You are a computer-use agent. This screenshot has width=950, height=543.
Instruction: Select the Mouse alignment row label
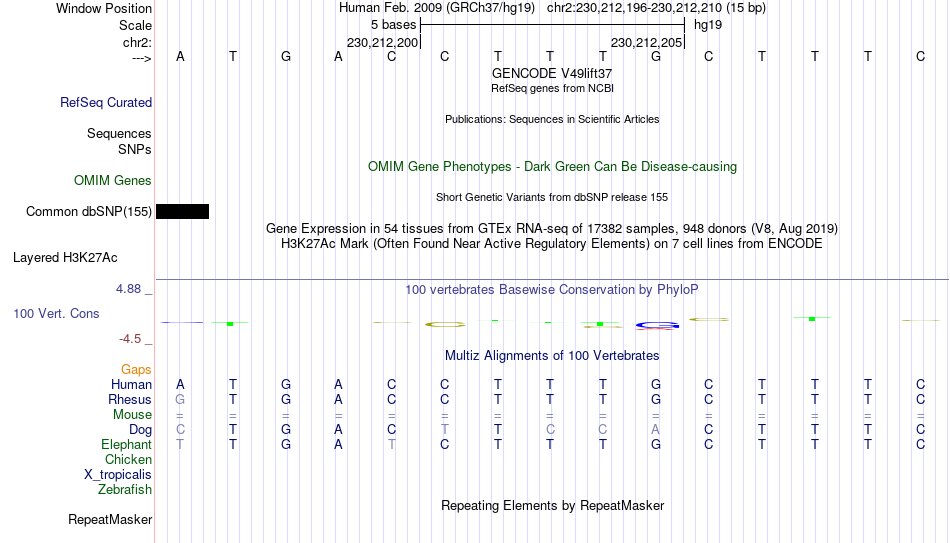click(x=132, y=415)
